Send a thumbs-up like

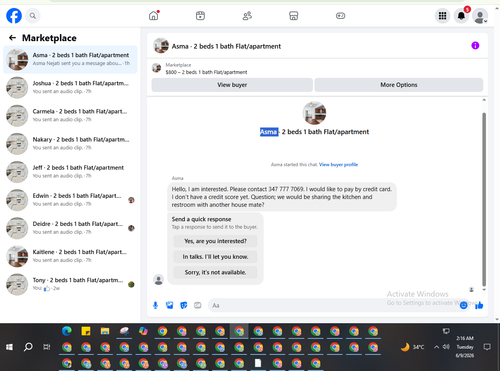479,305
